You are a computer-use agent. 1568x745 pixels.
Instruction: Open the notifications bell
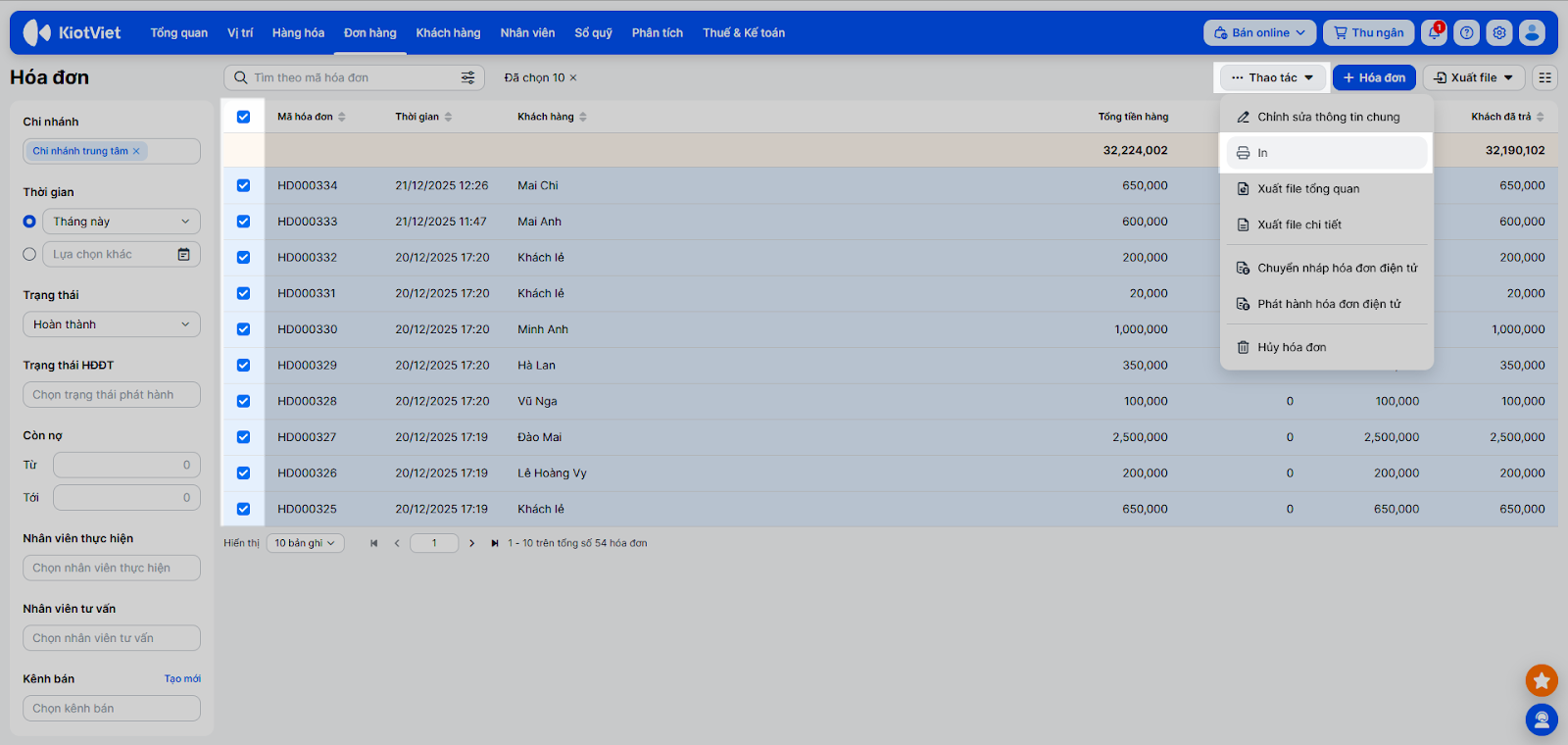[x=1435, y=32]
